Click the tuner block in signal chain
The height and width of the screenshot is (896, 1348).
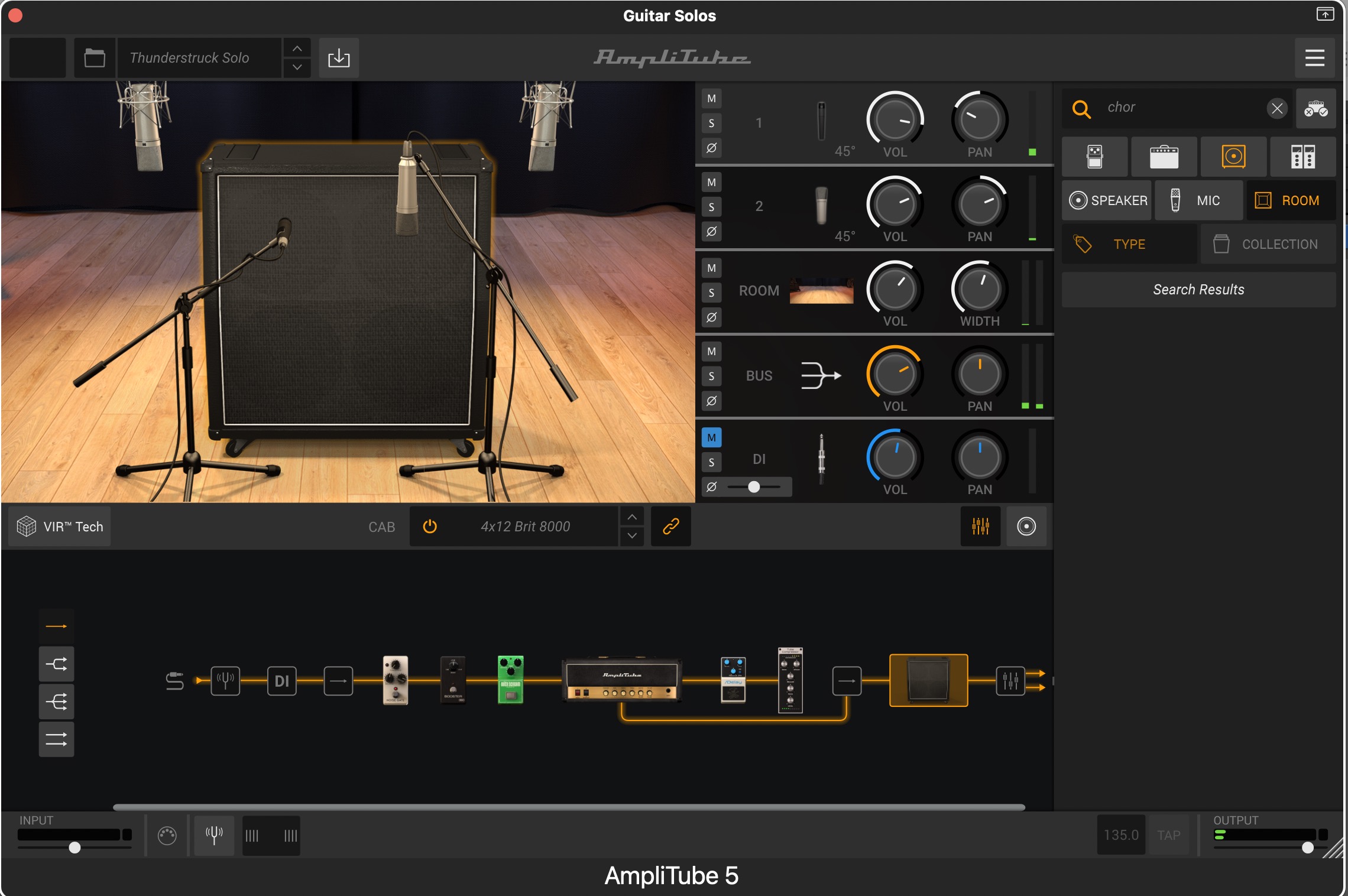click(225, 681)
